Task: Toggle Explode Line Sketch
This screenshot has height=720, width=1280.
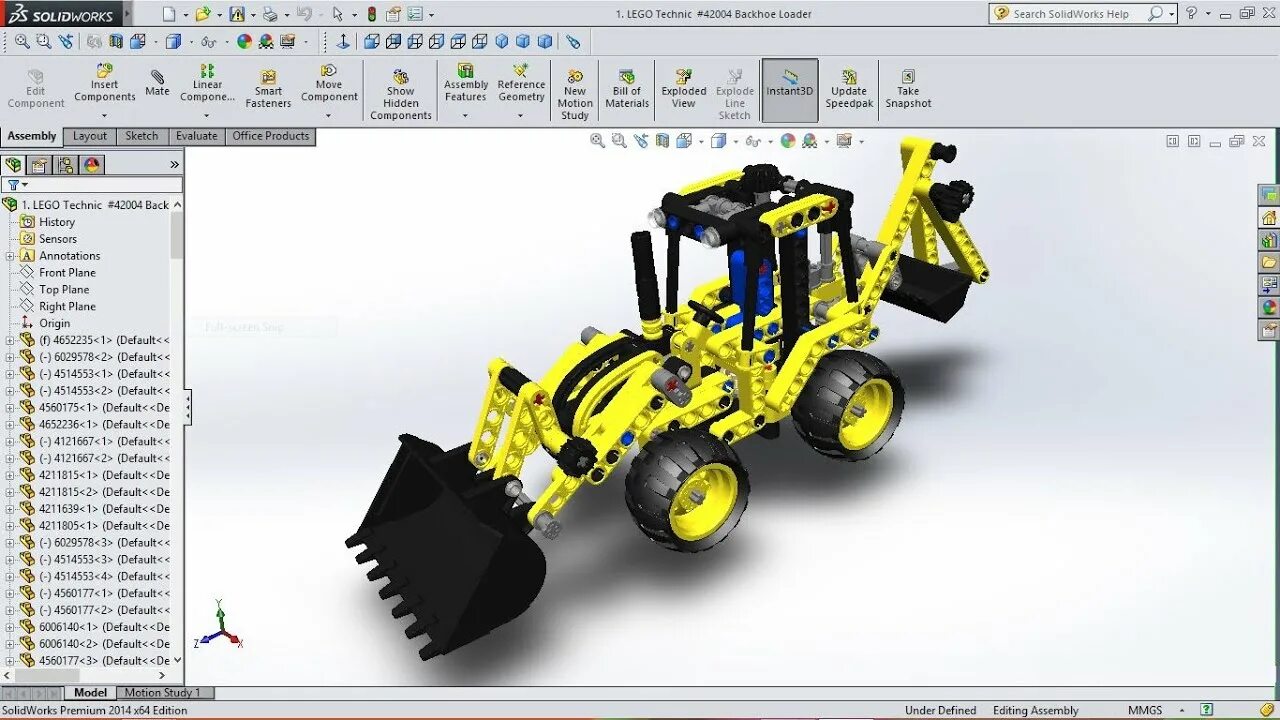Action: [x=734, y=95]
